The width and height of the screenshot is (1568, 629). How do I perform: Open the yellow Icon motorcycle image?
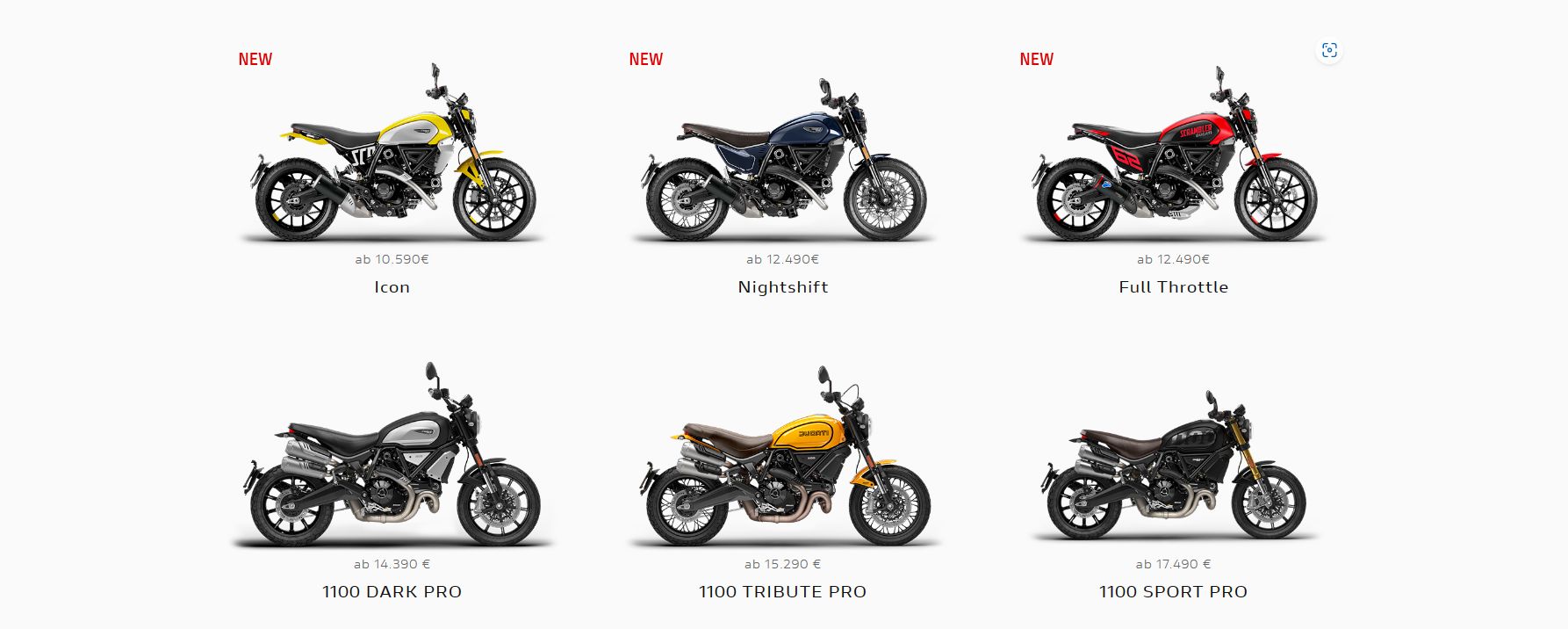coord(392,153)
